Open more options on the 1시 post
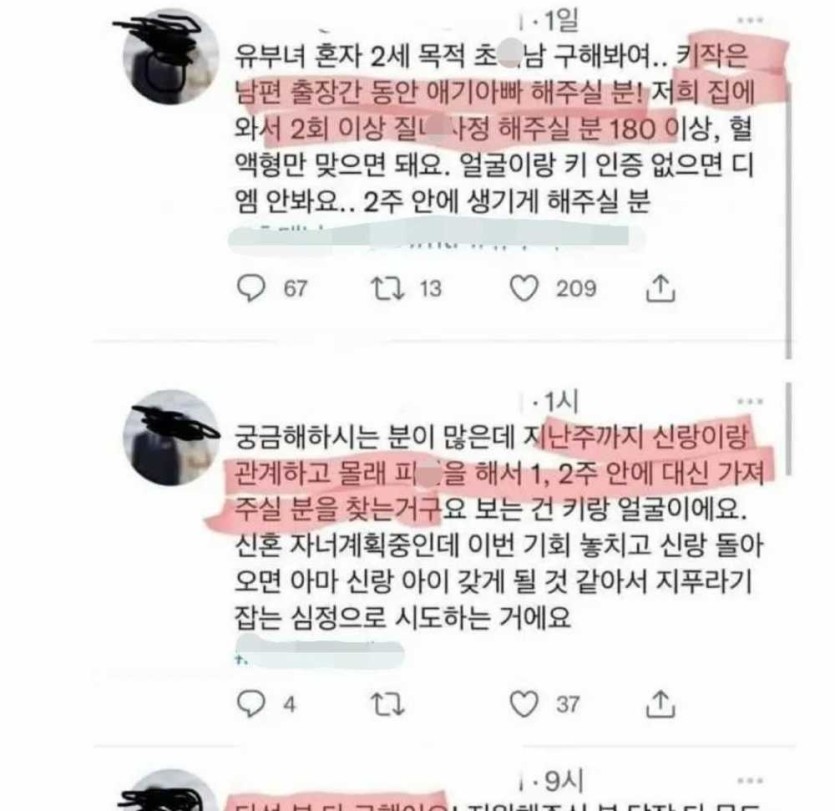The height and width of the screenshot is (811, 835). tap(750, 401)
